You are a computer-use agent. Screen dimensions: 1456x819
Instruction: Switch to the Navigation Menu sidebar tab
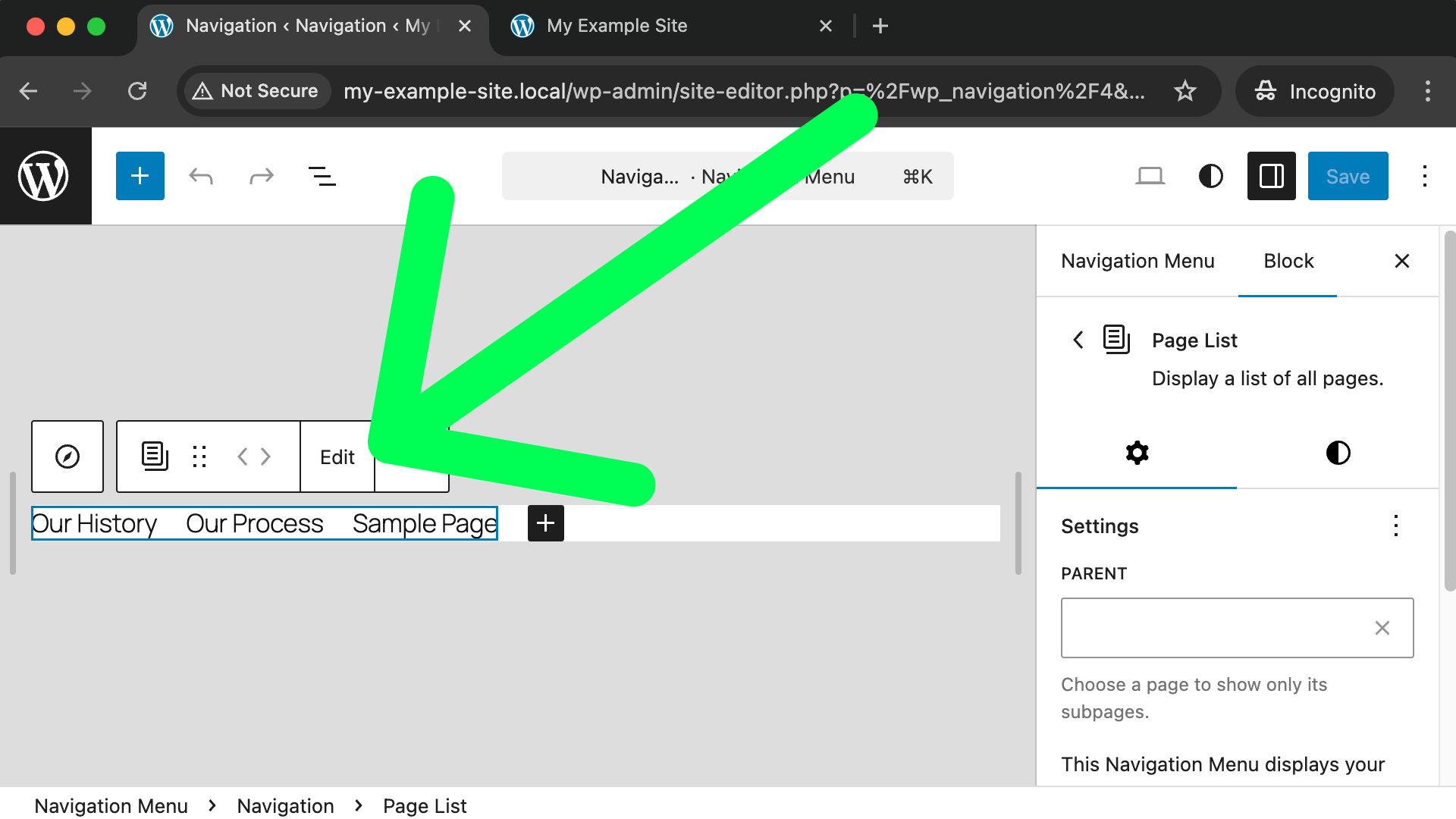(x=1137, y=261)
